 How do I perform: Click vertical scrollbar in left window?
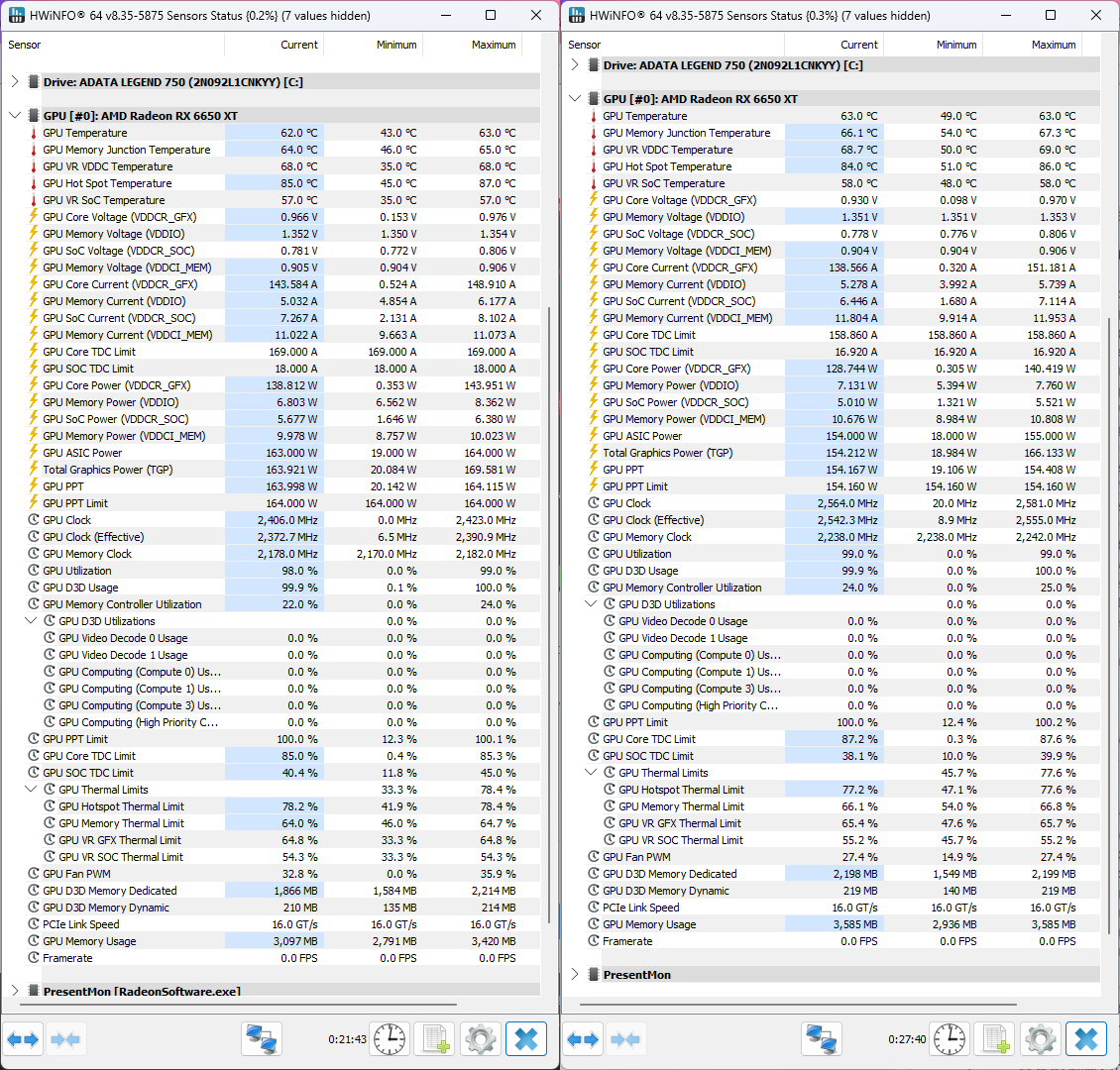tap(549, 614)
